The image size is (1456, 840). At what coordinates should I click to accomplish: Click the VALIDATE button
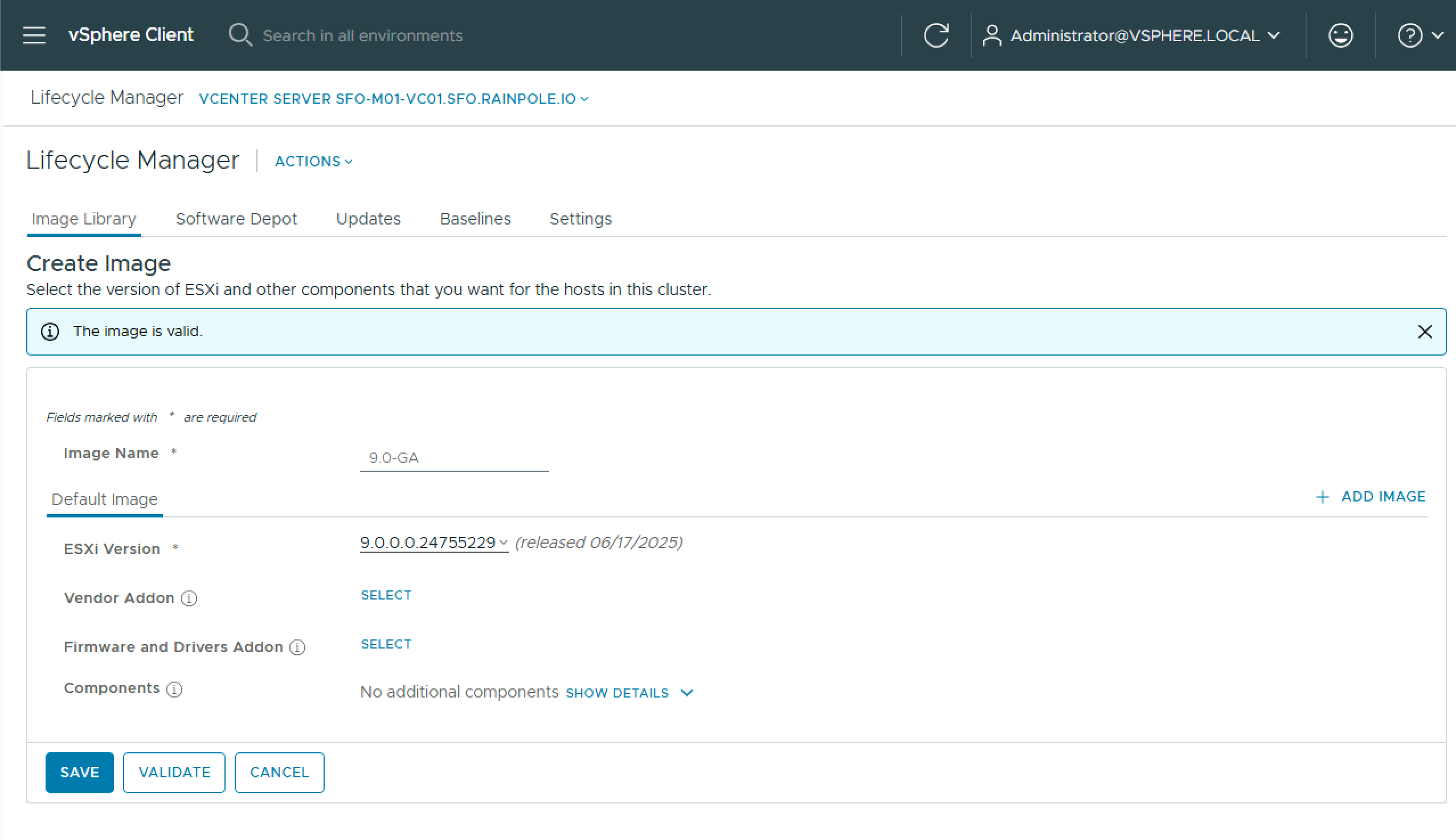tap(174, 772)
